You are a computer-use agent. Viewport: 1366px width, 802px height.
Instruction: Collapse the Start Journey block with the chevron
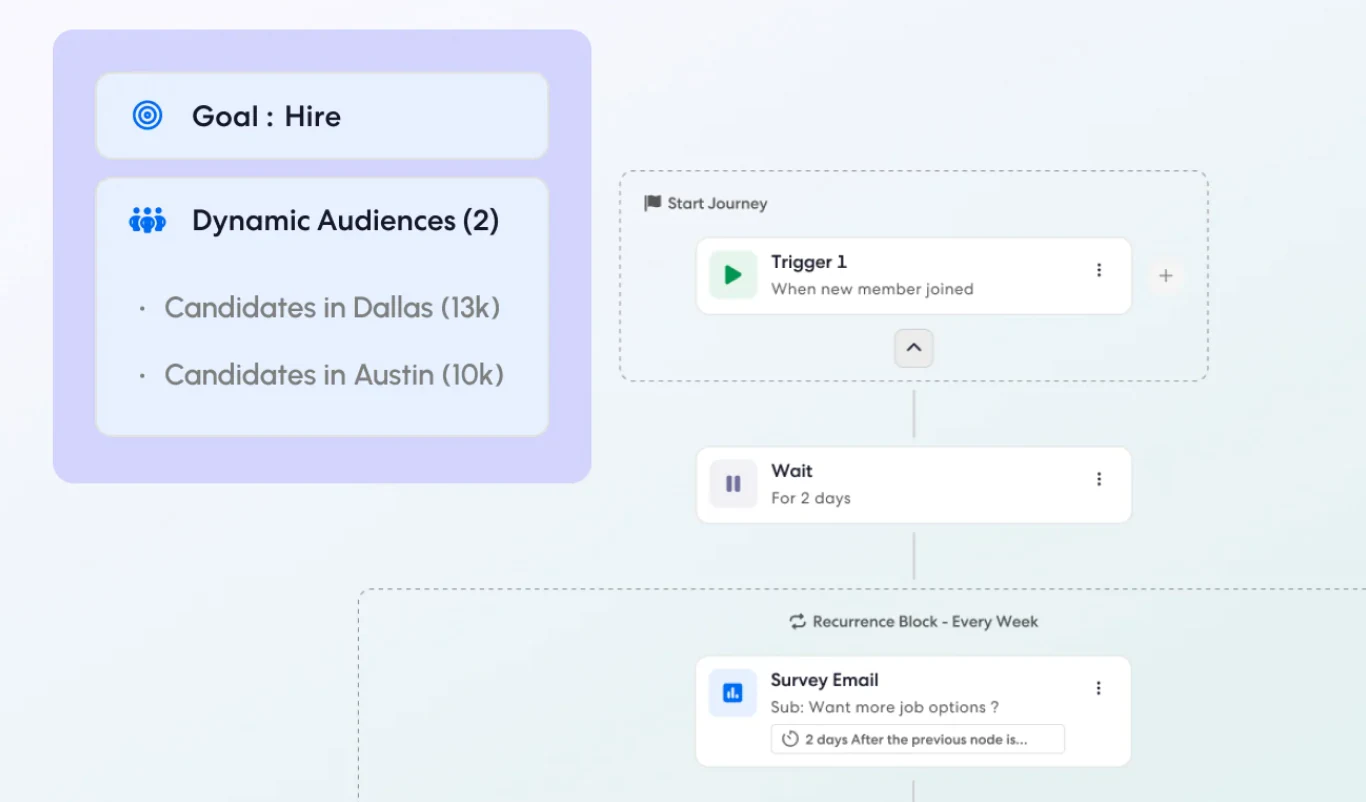[913, 348]
